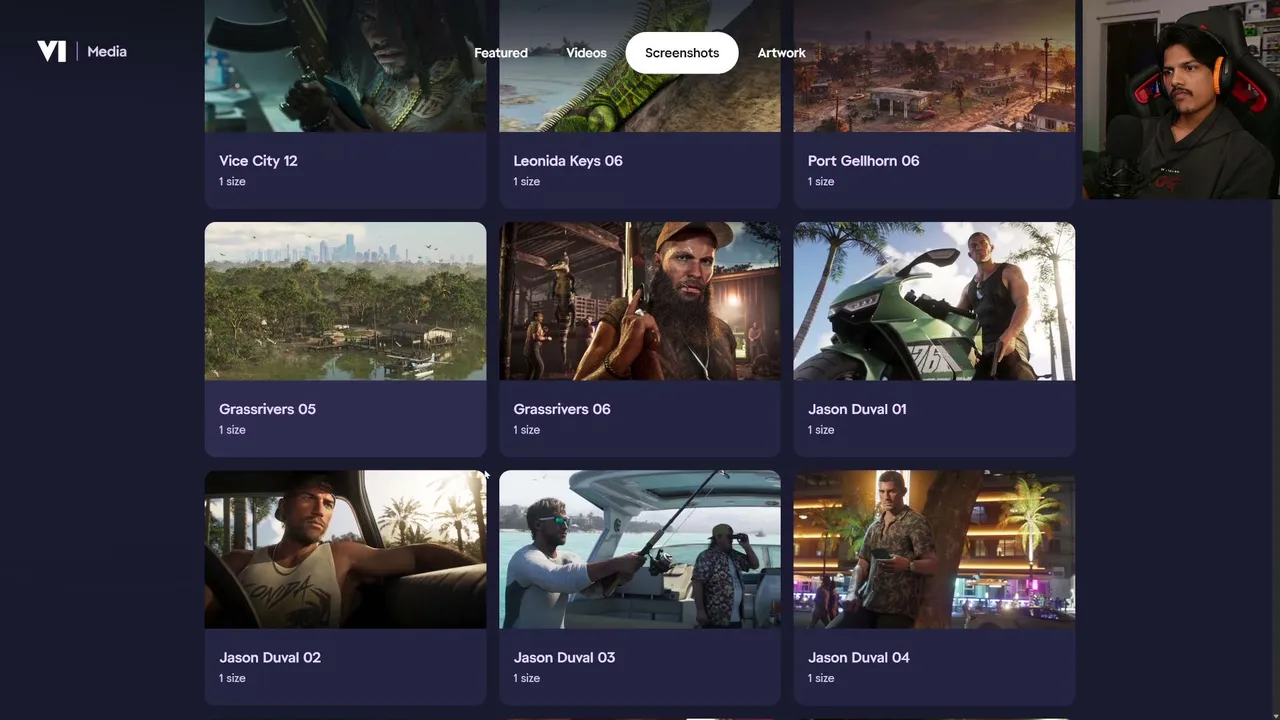Image resolution: width=1280 pixels, height=720 pixels.
Task: Switch to the Featured tab
Action: point(501,53)
